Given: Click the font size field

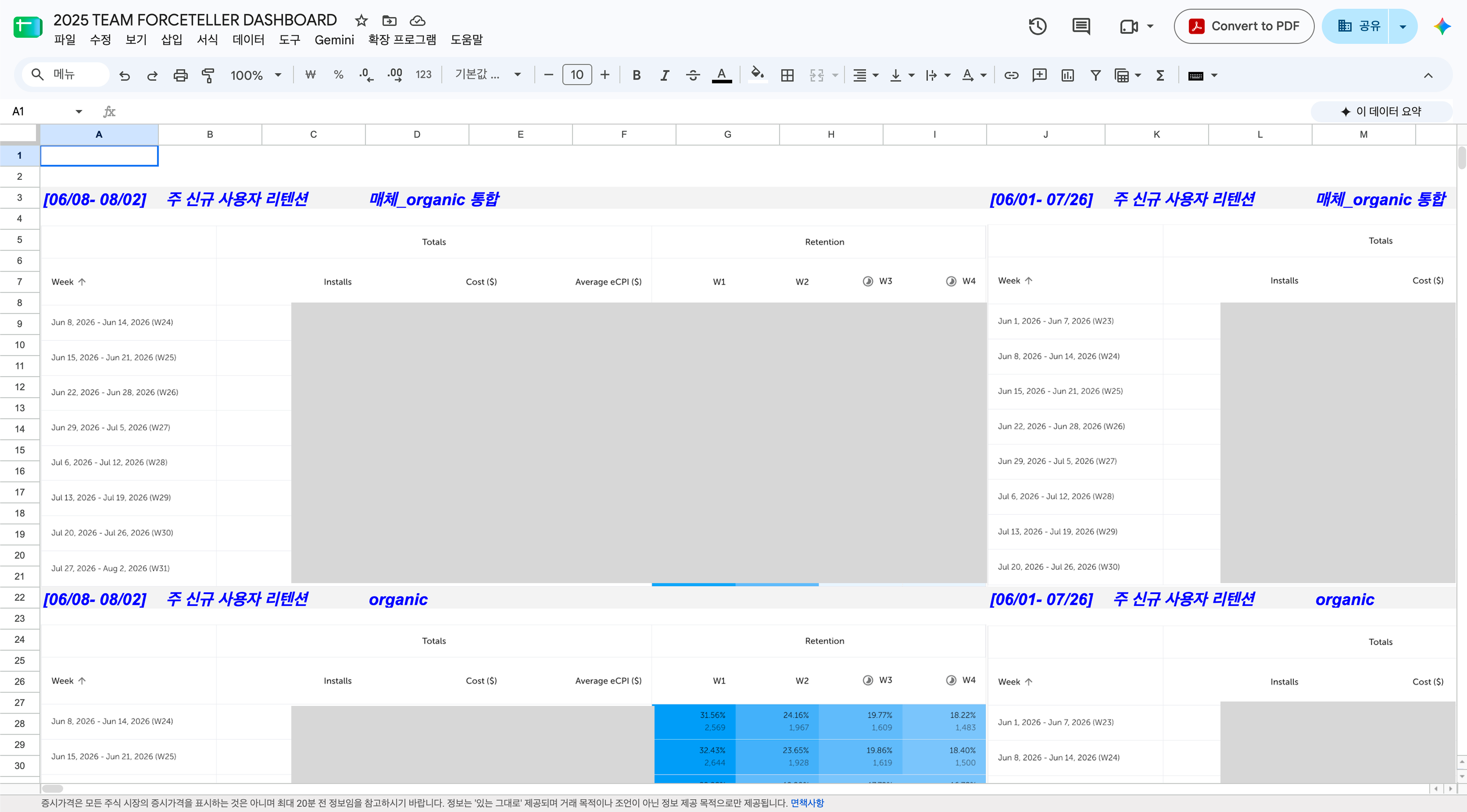Looking at the screenshot, I should coord(577,75).
